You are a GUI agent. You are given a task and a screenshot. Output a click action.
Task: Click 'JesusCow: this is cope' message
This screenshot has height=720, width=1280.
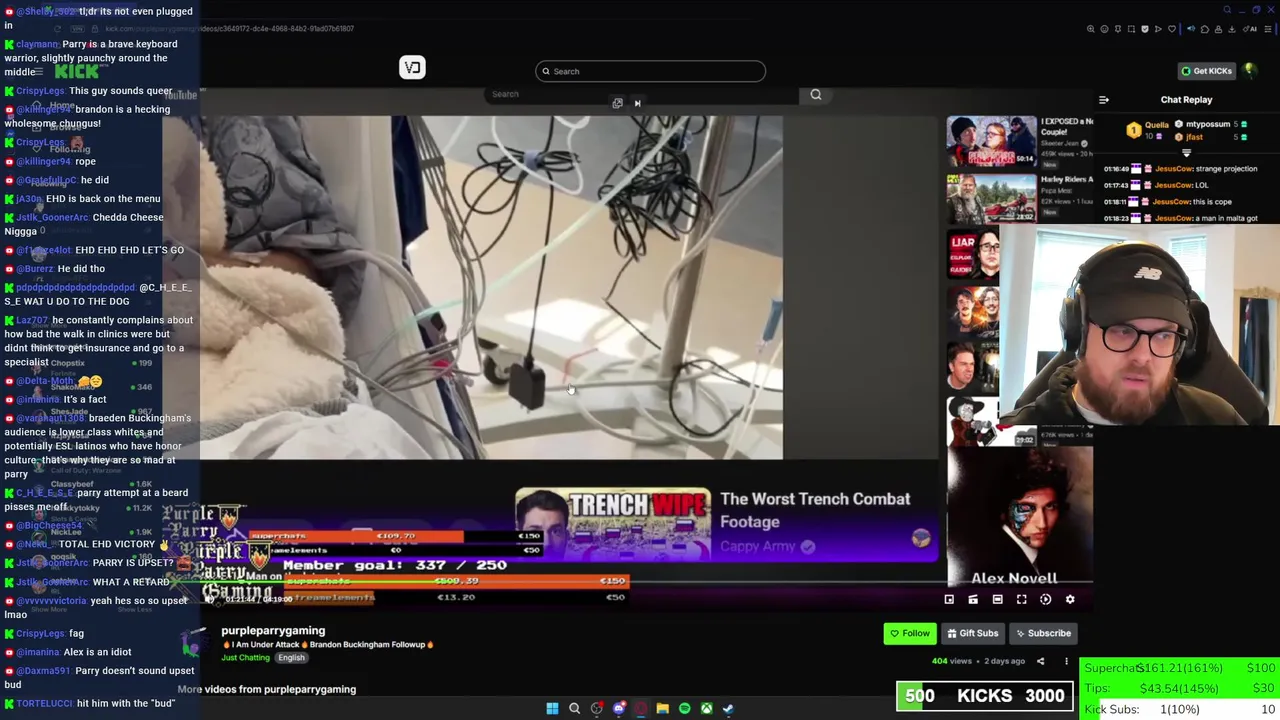click(1193, 202)
